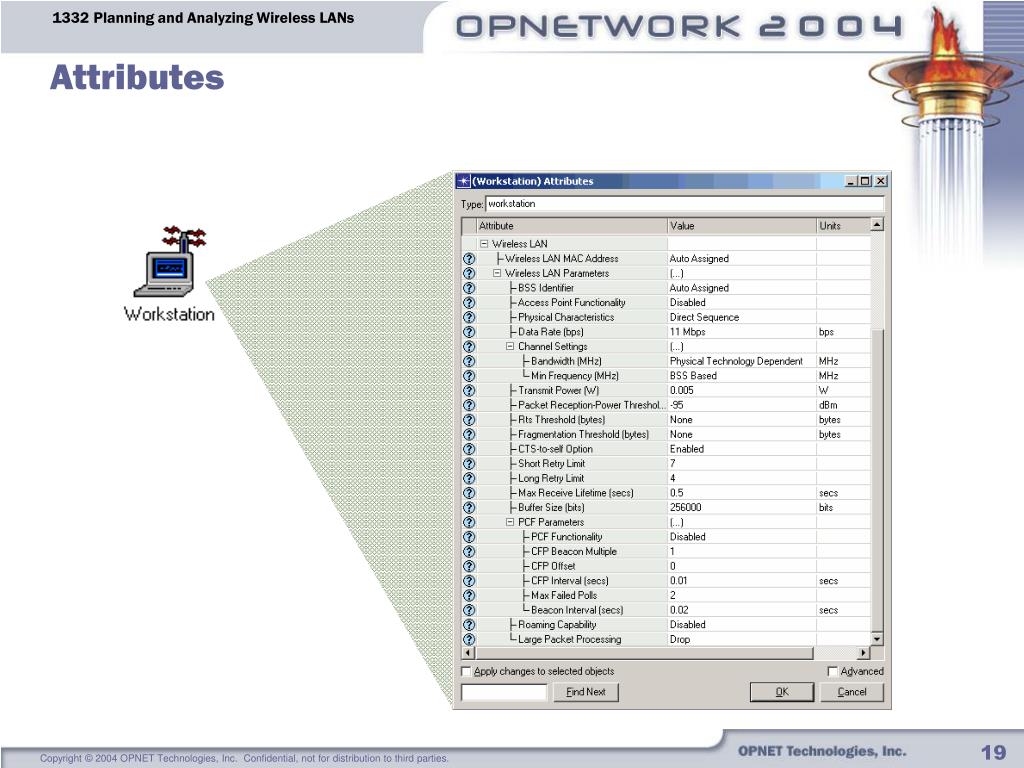Click help icon for Physical Characteristics
Screen dimensions: 1024x768
(x=469, y=317)
